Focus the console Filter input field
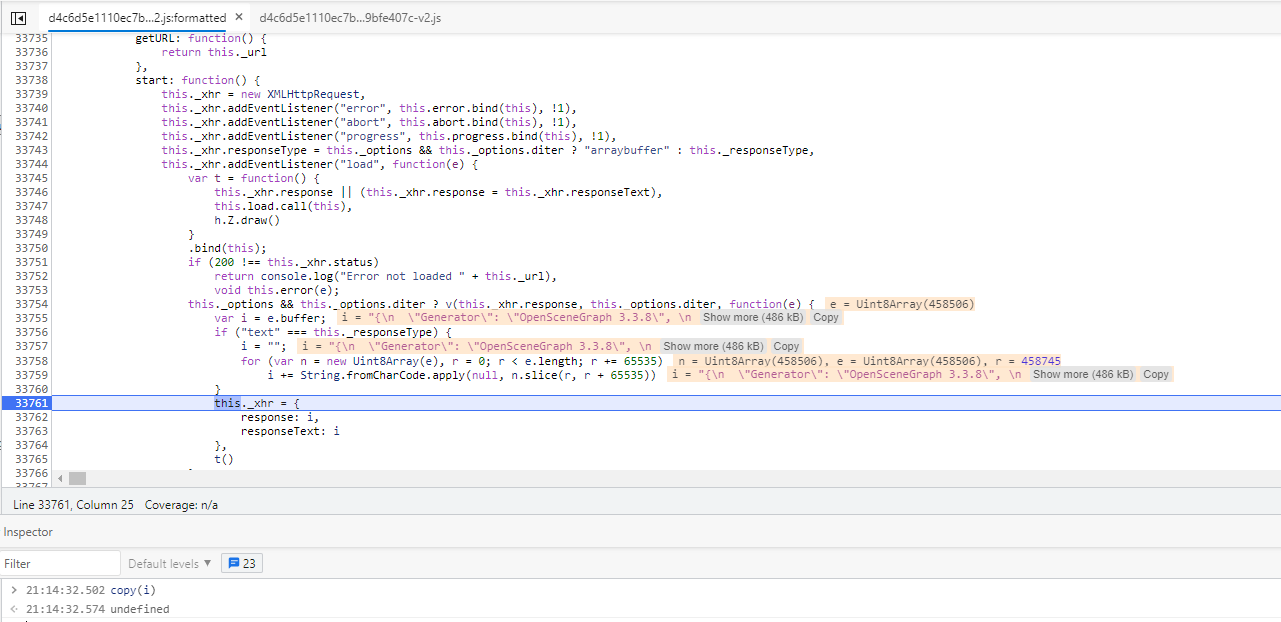Image resolution: width=1281 pixels, height=622 pixels. [61, 563]
